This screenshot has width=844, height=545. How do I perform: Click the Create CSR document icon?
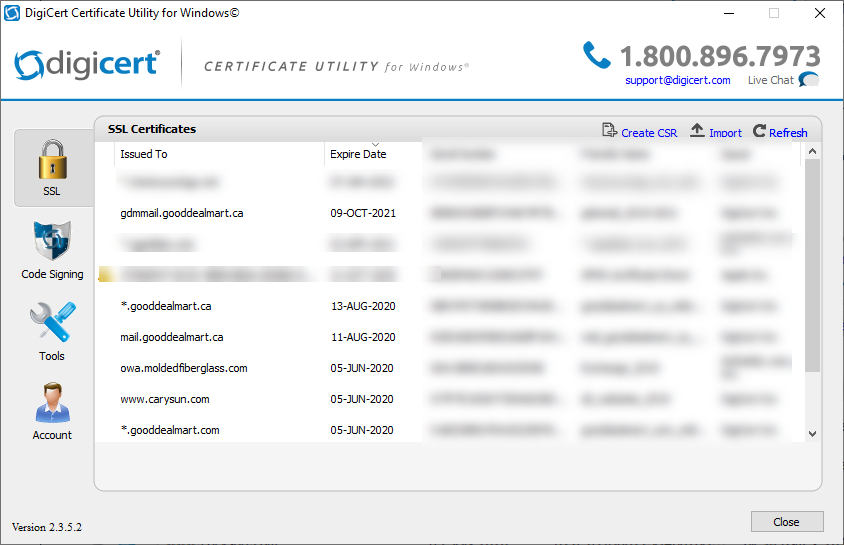[609, 130]
